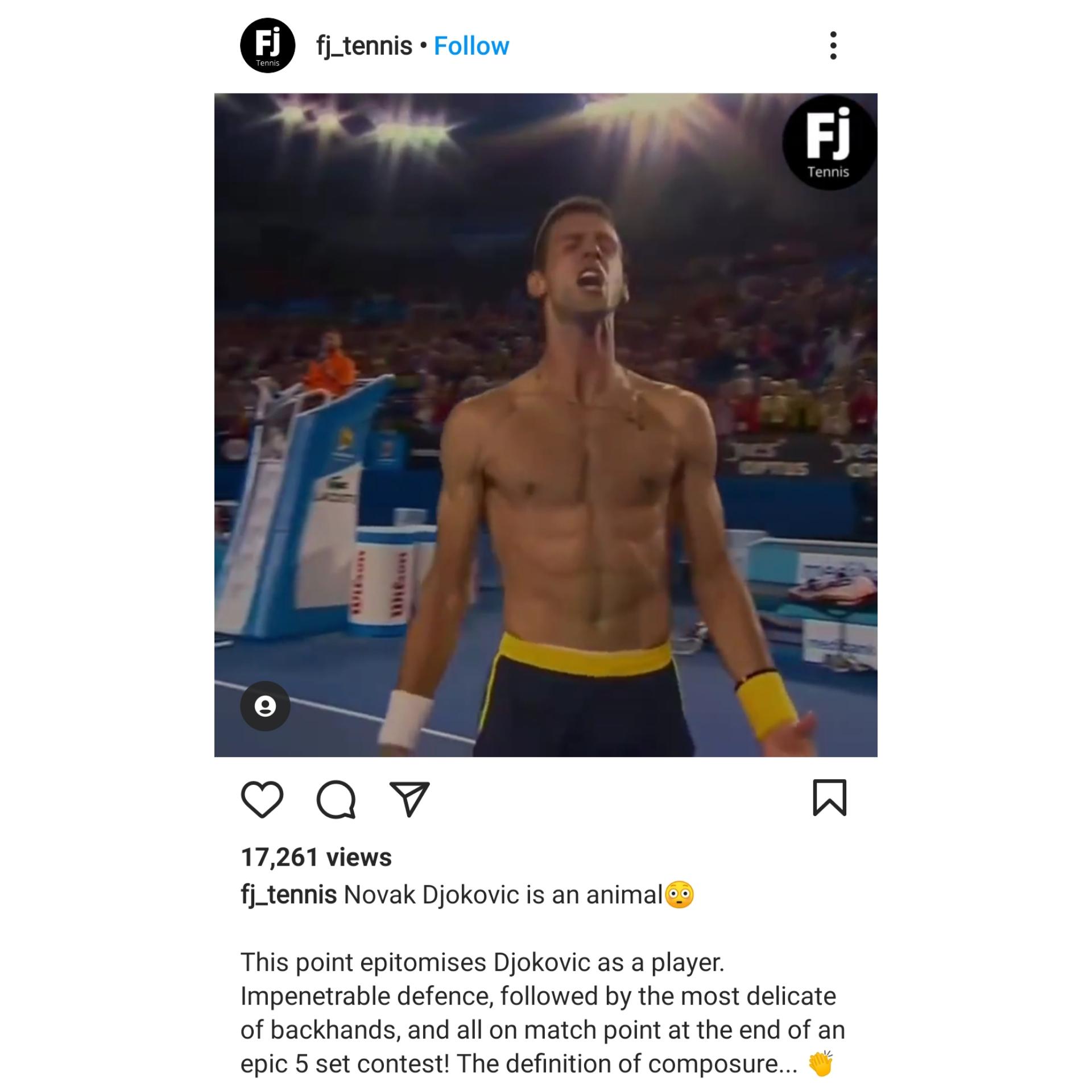Save the post with the bookmark icon
This screenshot has height=1092, width=1092.
point(830,798)
